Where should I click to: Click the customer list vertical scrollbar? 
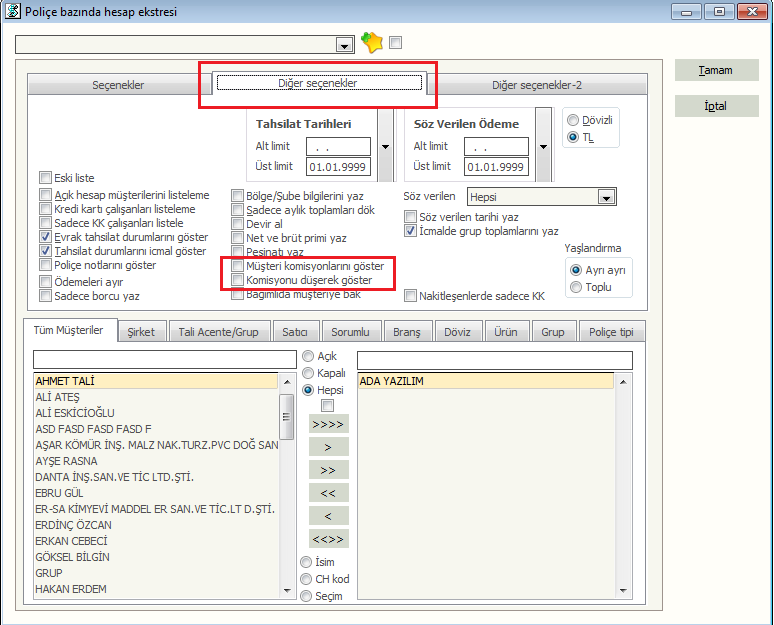287,480
